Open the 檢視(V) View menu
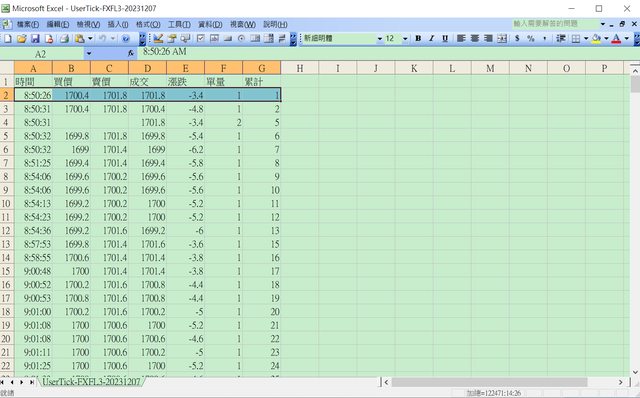Image resolution: width=640 pixels, height=398 pixels. coord(88,24)
